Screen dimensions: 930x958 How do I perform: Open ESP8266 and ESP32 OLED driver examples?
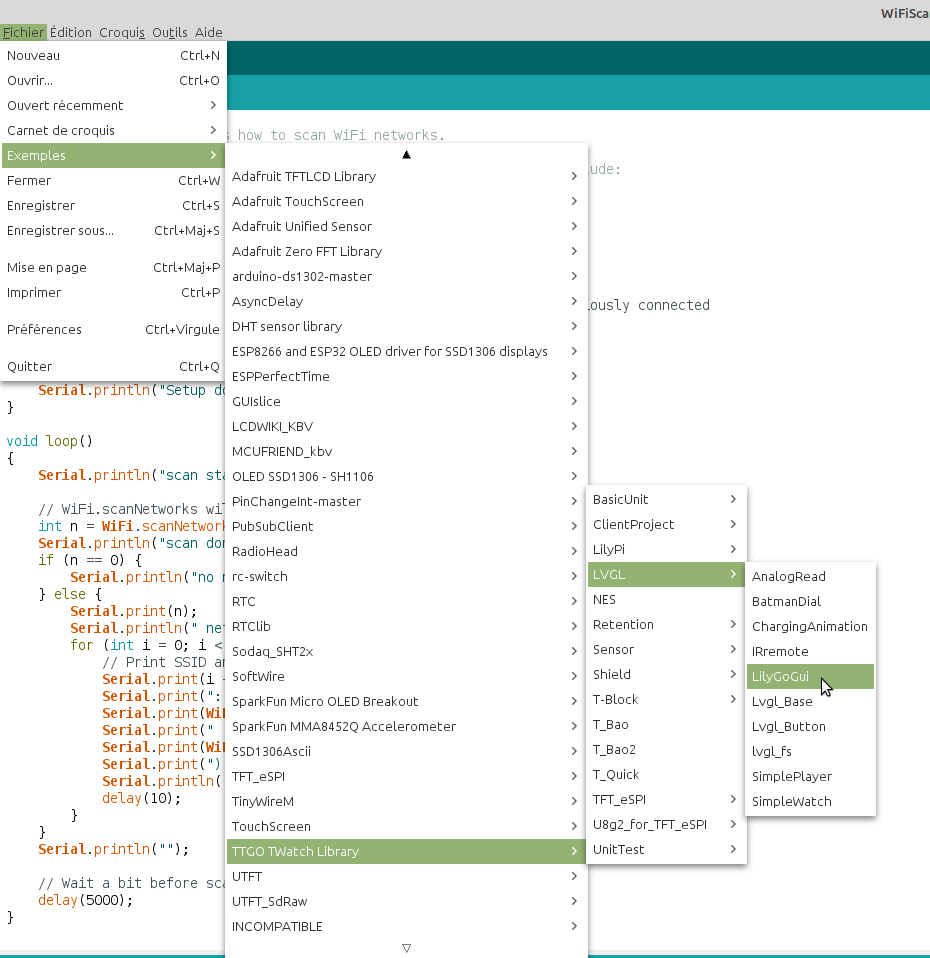click(x=406, y=352)
